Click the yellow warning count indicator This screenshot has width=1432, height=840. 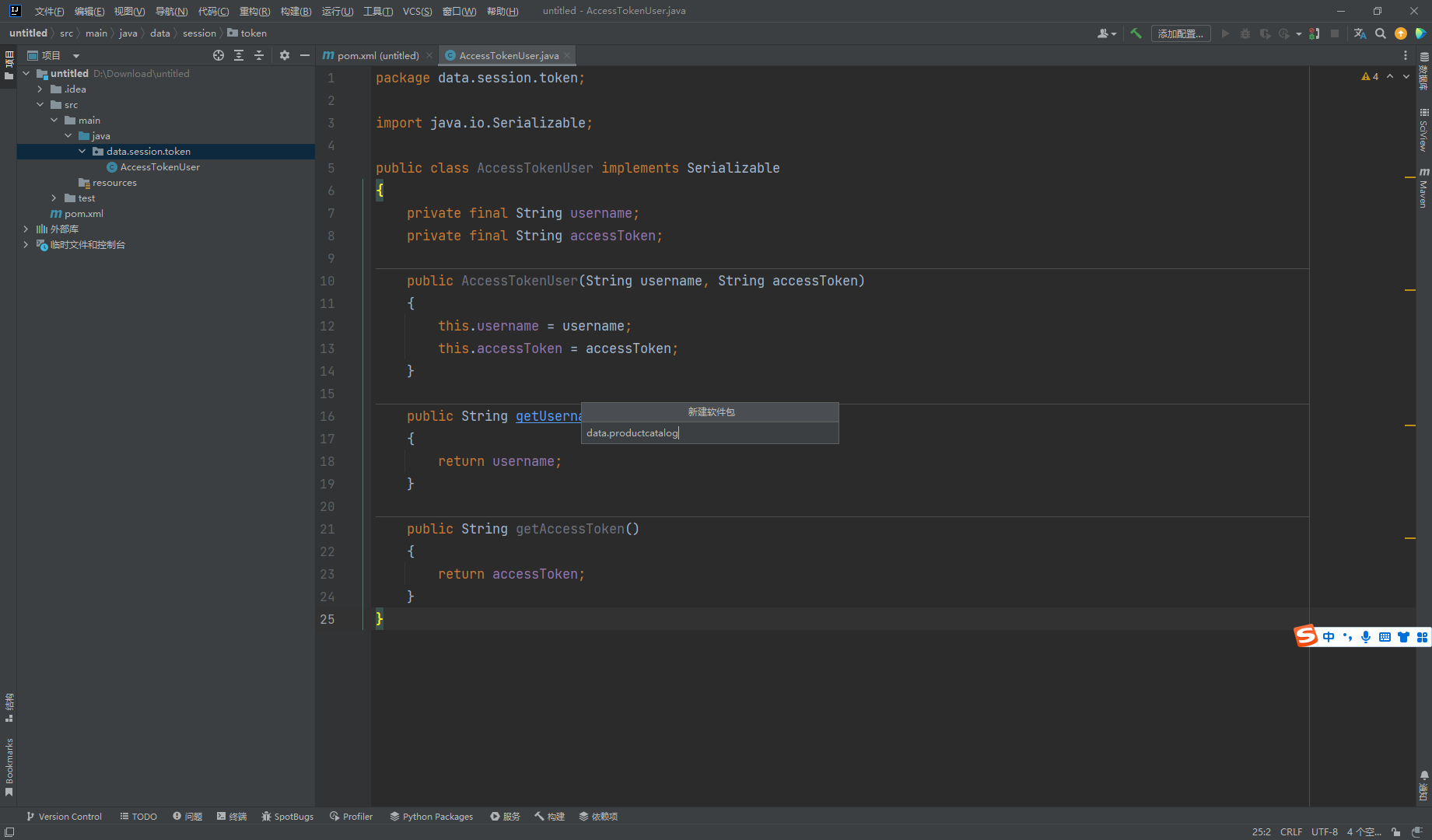[1370, 76]
